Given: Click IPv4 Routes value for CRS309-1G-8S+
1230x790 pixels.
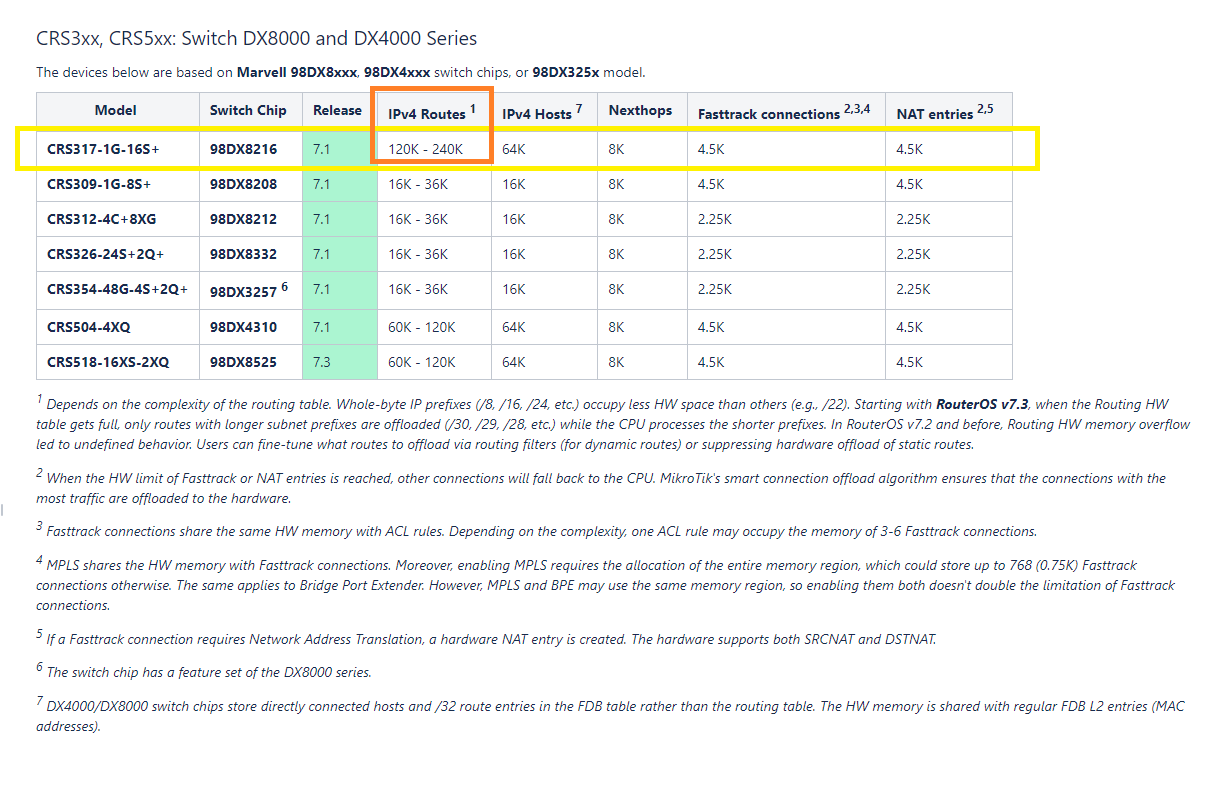Looking at the screenshot, I should pos(418,184).
